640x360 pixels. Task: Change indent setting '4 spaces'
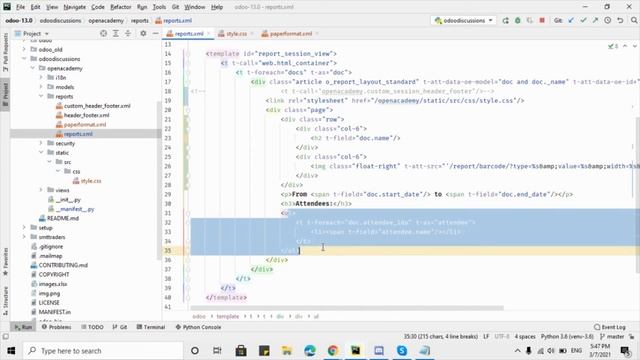(x=525, y=337)
